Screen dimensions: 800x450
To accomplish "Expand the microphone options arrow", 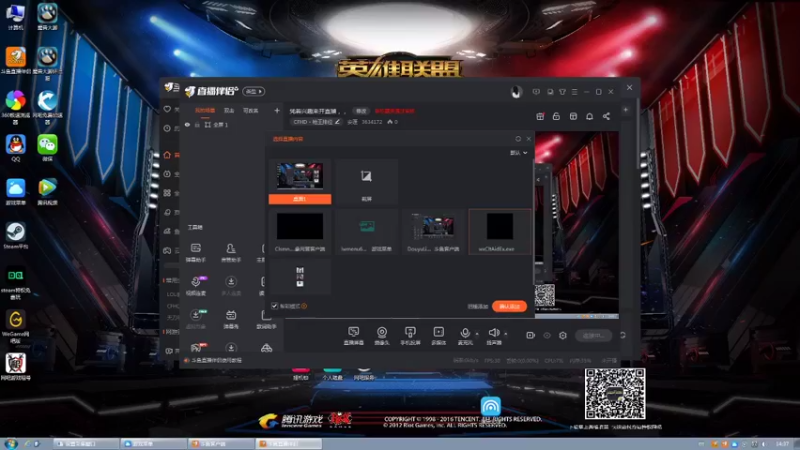I will 477,334.
